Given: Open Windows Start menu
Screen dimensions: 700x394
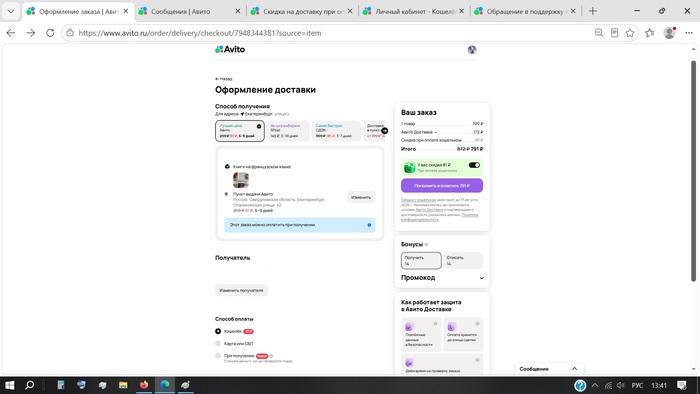Looking at the screenshot, I should tap(9, 385).
